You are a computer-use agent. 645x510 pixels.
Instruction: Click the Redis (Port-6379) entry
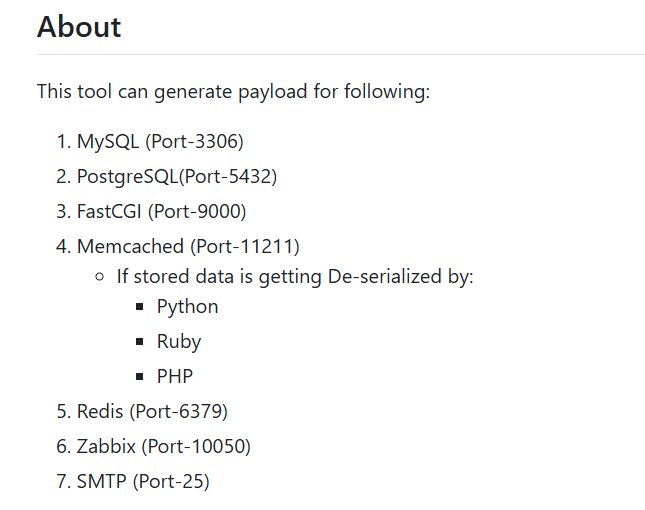click(x=152, y=412)
